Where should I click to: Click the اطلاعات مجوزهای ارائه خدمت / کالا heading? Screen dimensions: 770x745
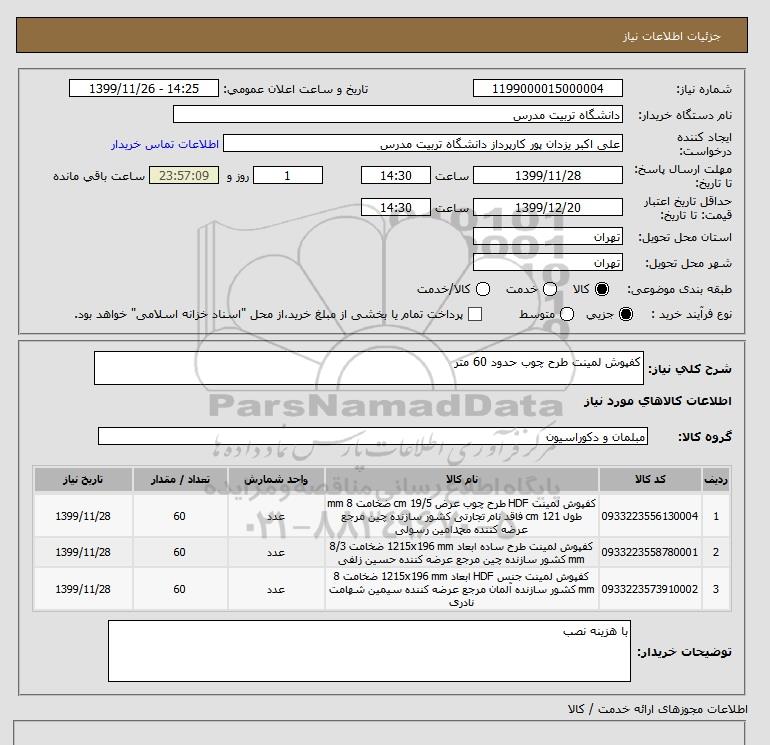(658, 709)
